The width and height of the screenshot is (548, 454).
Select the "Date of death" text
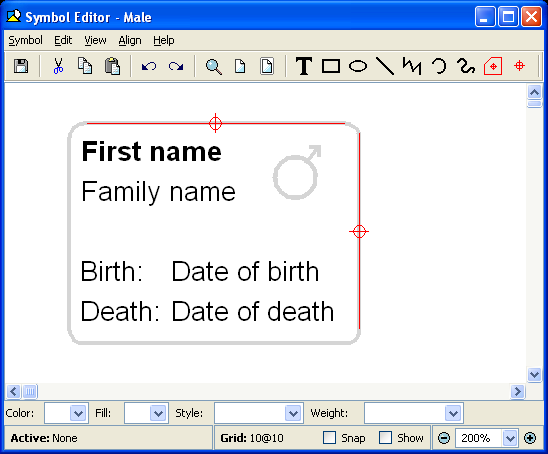tap(253, 311)
